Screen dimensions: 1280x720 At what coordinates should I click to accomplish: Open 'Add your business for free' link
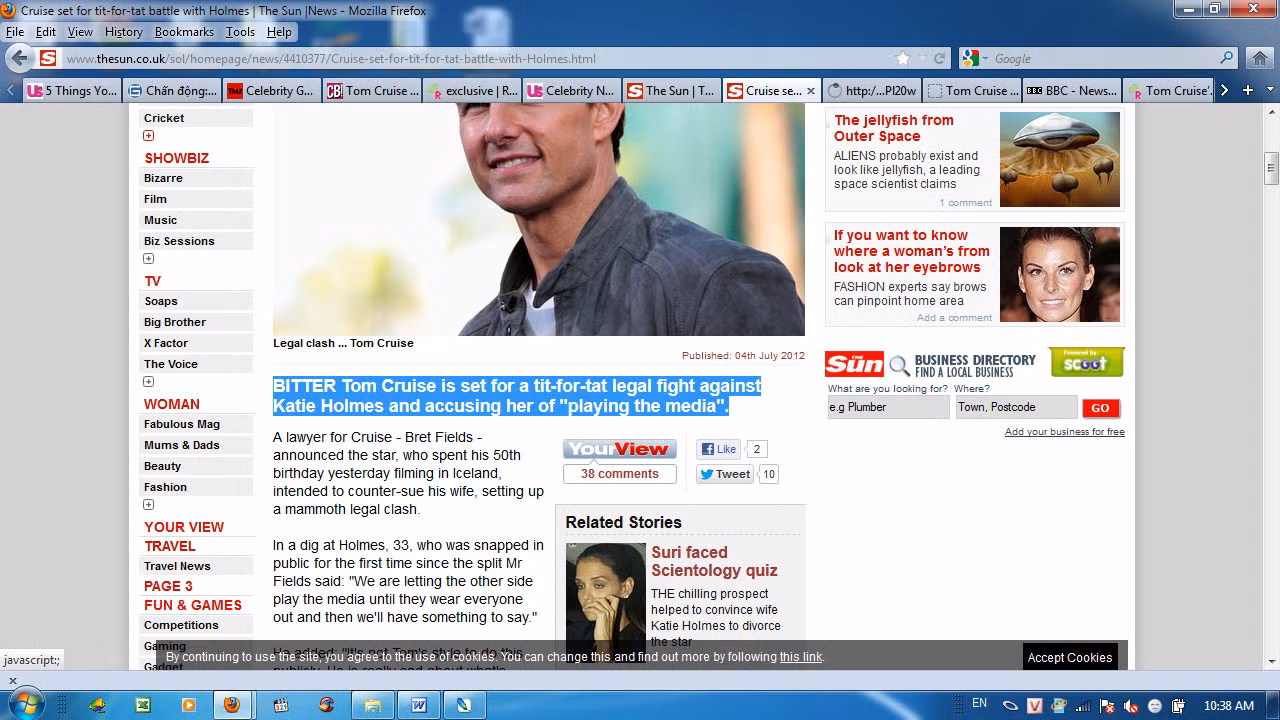[1065, 432]
